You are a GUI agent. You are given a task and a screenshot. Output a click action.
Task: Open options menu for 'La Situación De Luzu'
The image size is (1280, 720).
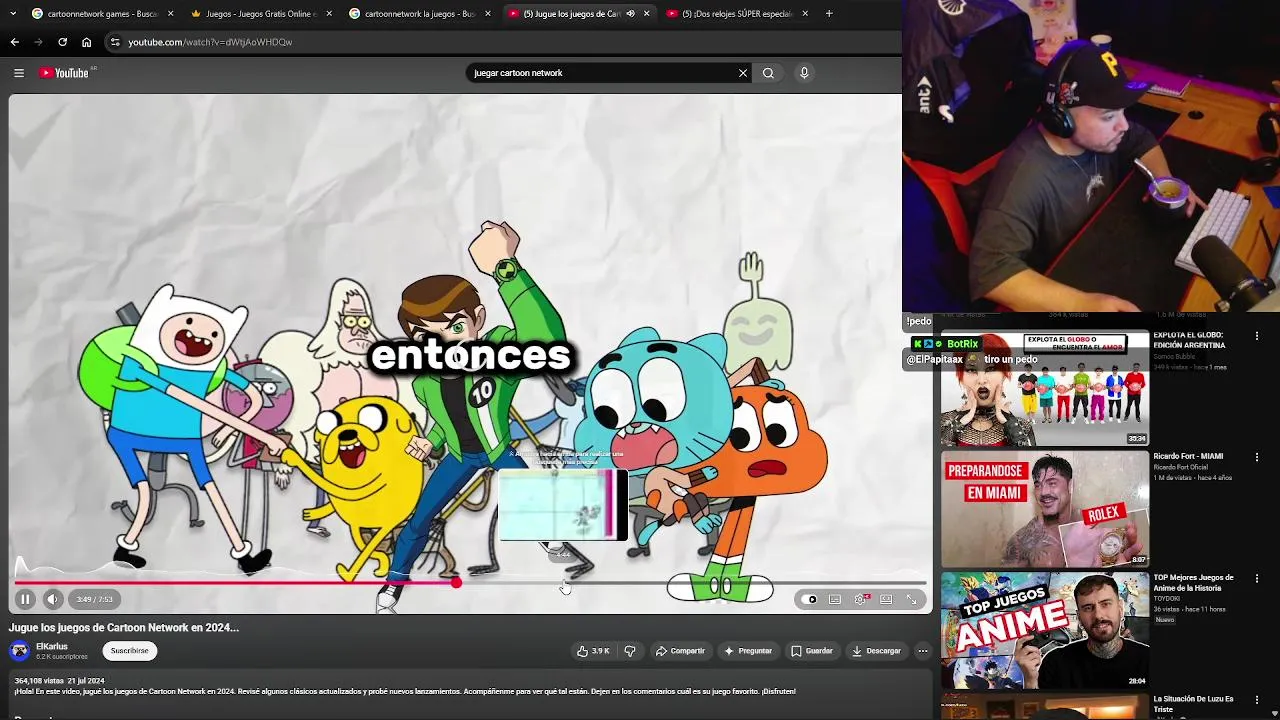click(1257, 700)
